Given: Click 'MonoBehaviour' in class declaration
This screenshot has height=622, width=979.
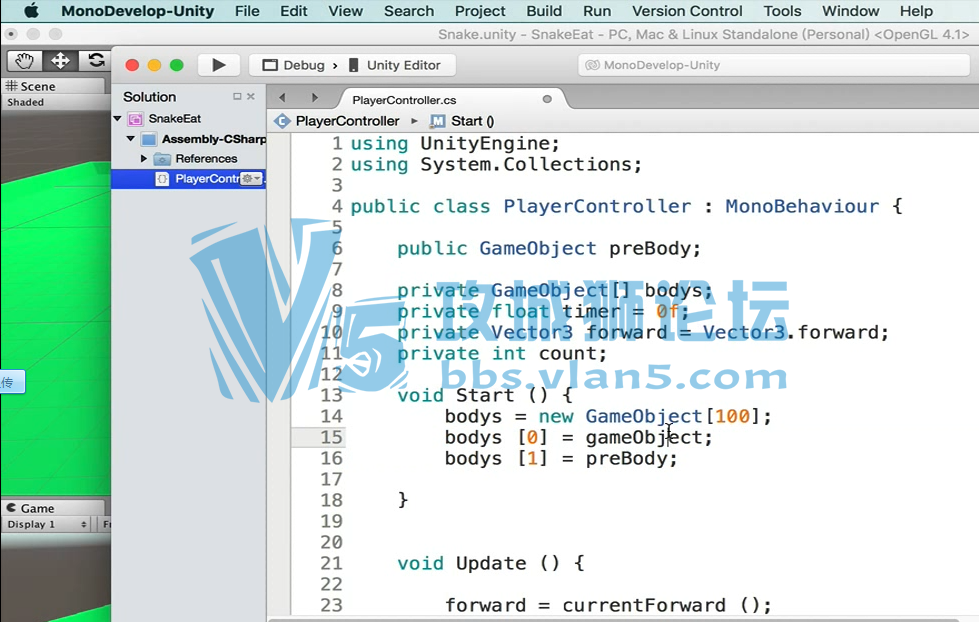Looking at the screenshot, I should tap(802, 206).
